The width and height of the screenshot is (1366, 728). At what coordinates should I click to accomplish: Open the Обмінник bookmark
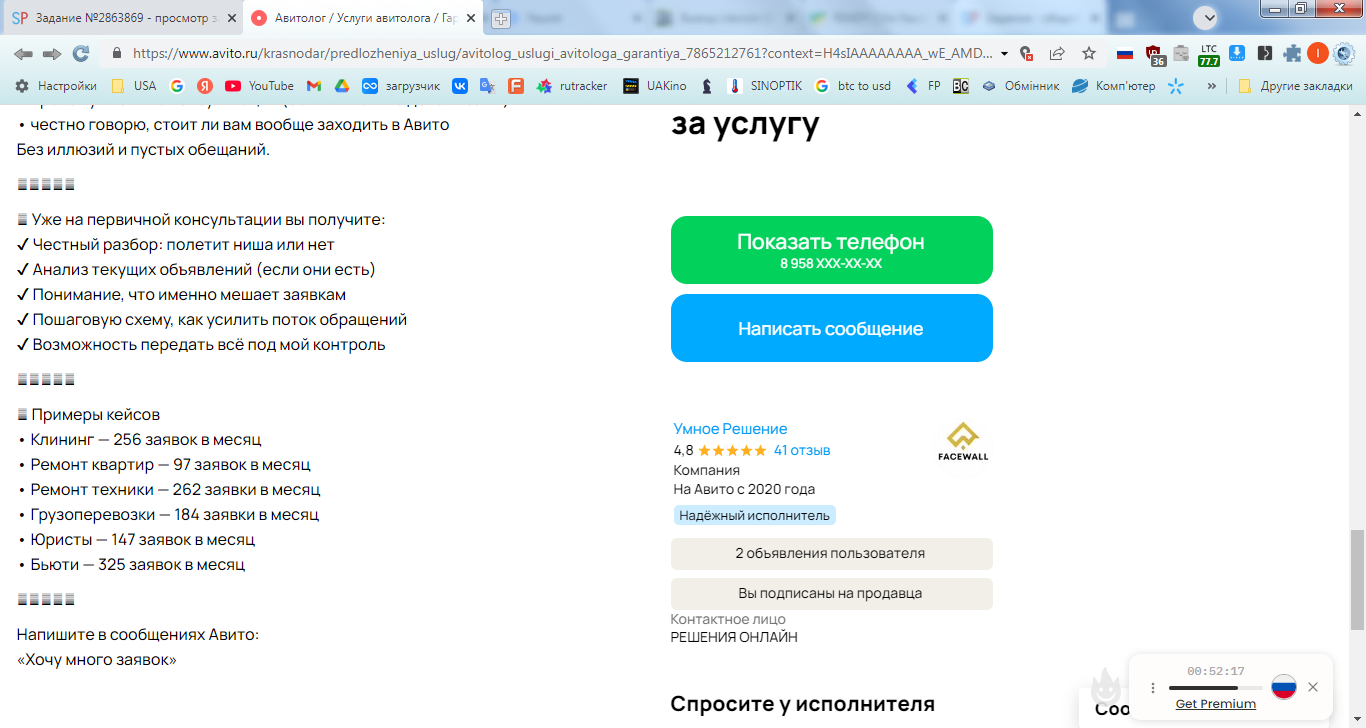click(1020, 86)
